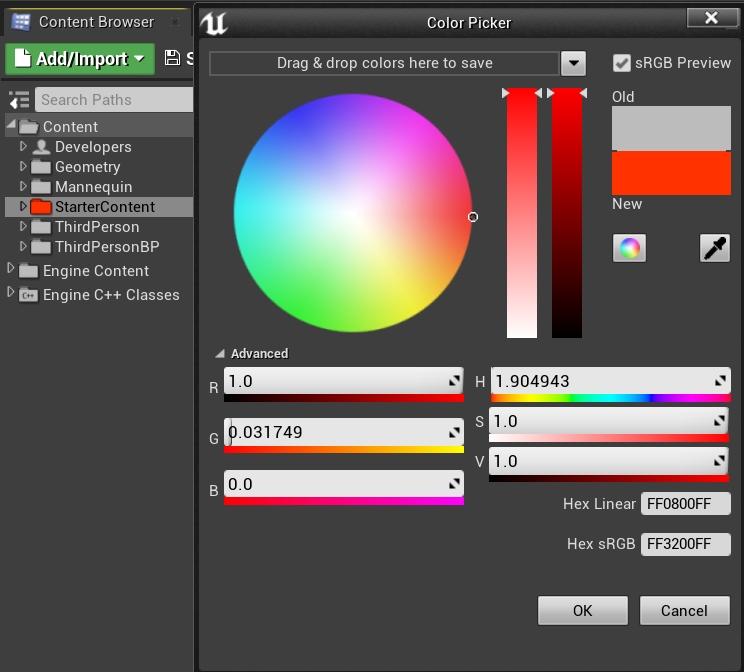Click the Search Paths box
This screenshot has height=672, width=744.
tap(114, 100)
